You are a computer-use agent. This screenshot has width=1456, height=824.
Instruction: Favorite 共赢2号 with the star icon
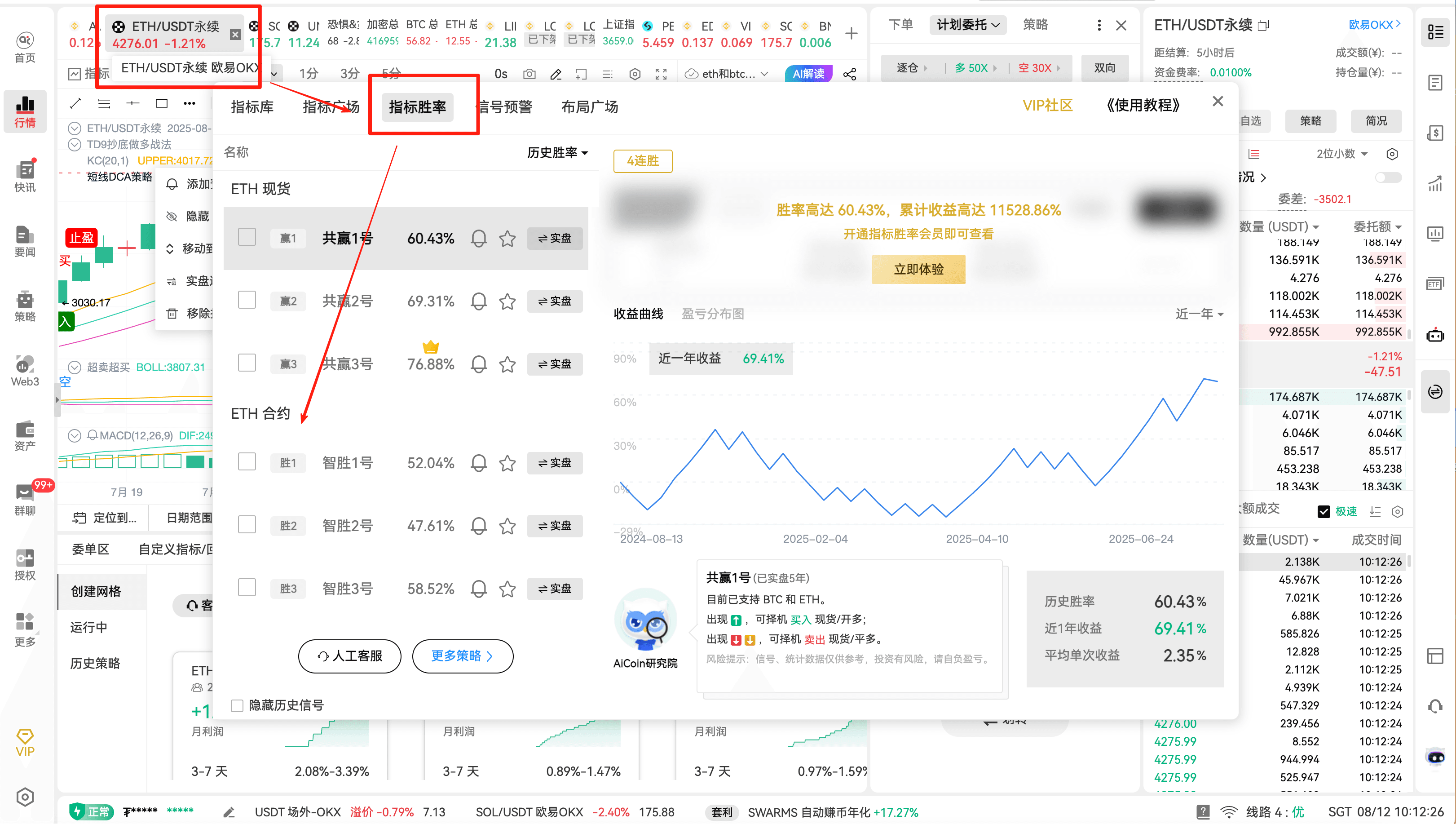tap(507, 301)
